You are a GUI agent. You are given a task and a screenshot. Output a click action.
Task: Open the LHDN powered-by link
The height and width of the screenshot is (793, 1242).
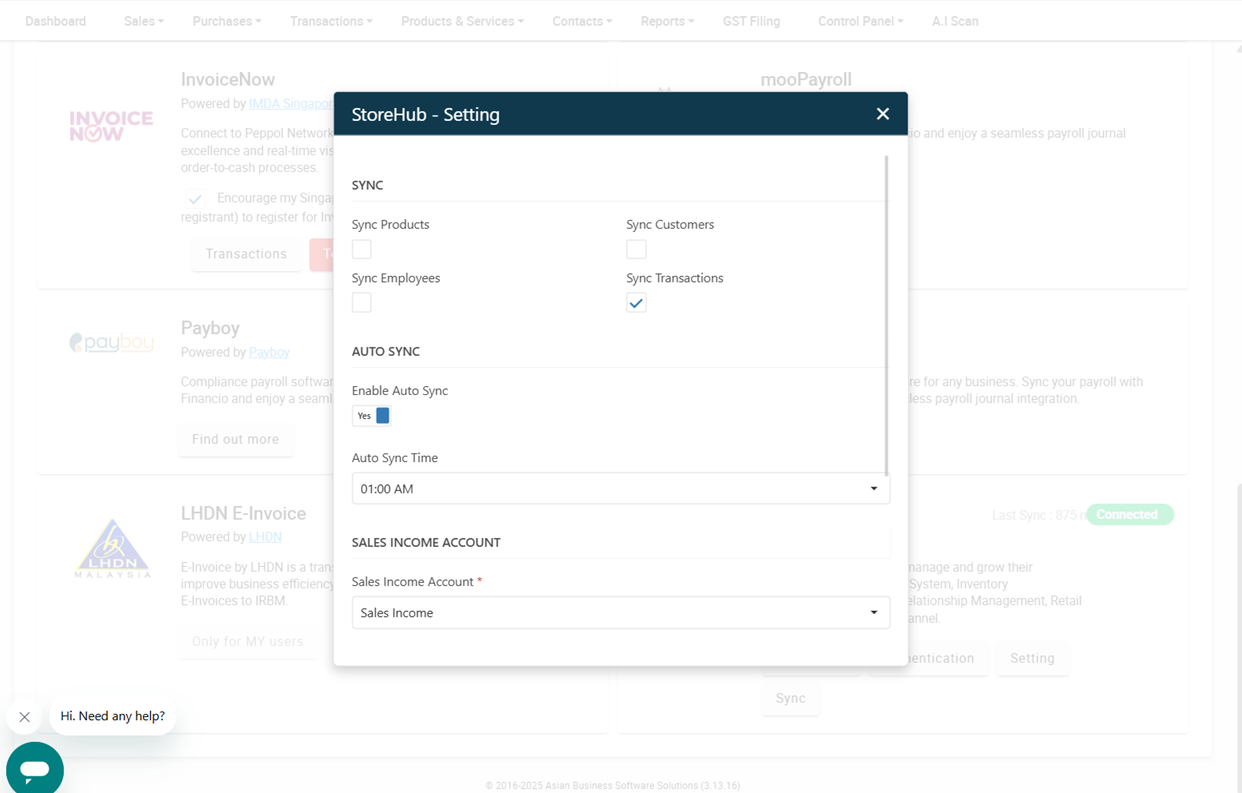[265, 537]
